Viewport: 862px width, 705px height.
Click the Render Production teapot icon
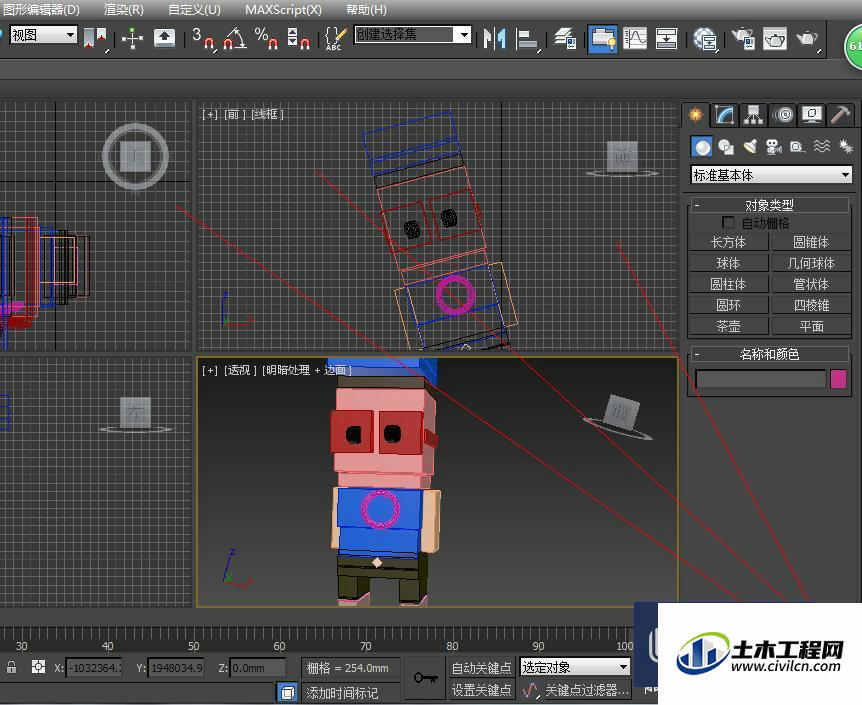point(807,39)
